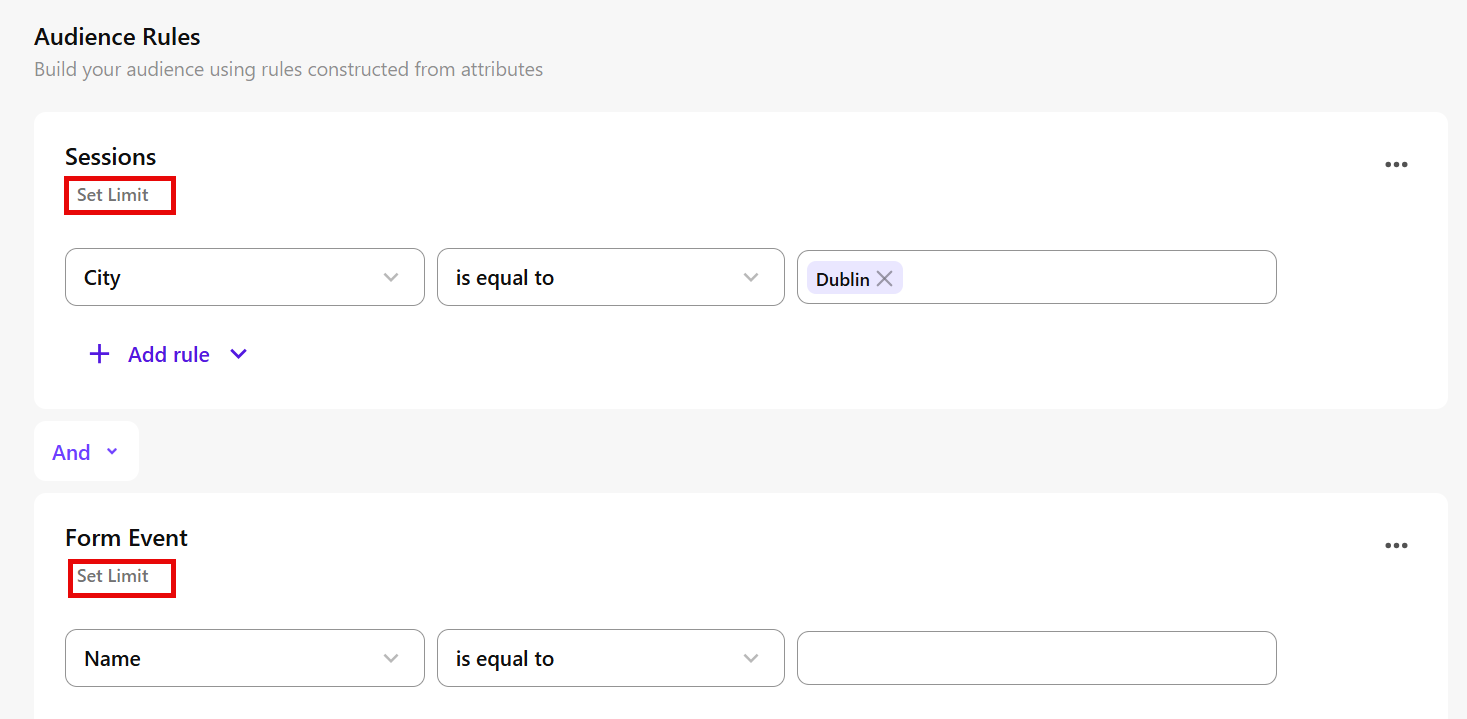Open the Name attribute dropdown
Viewport: 1467px width, 719px height.
245,658
